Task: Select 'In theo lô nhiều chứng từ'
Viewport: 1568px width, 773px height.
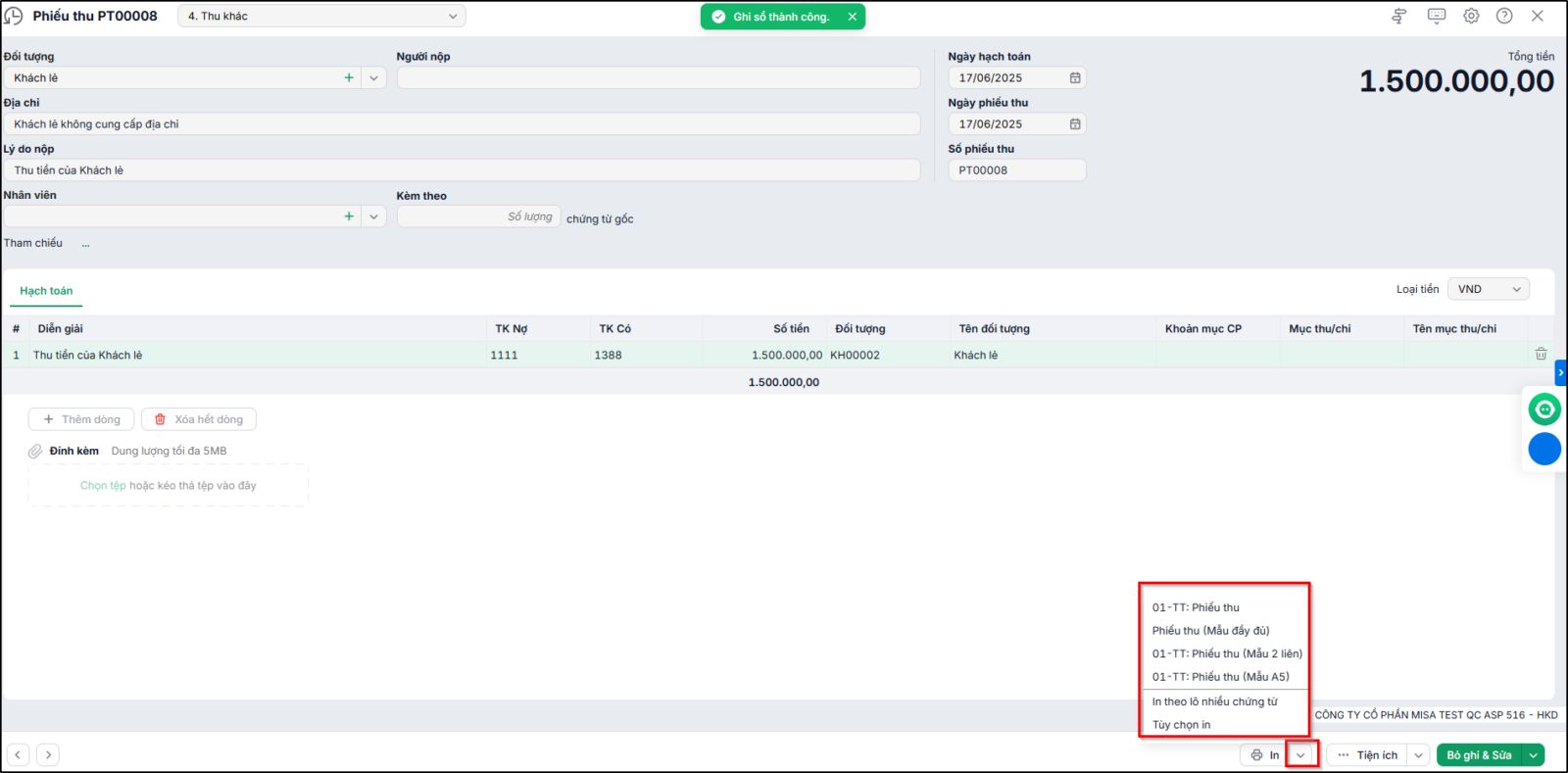Action: (x=1214, y=701)
